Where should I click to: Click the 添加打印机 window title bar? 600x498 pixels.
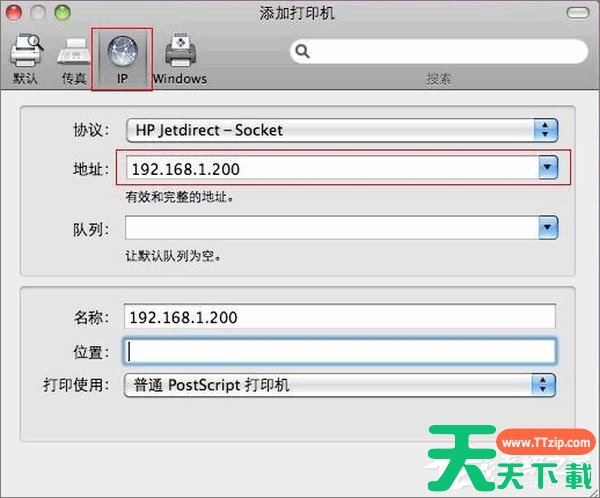click(299, 13)
